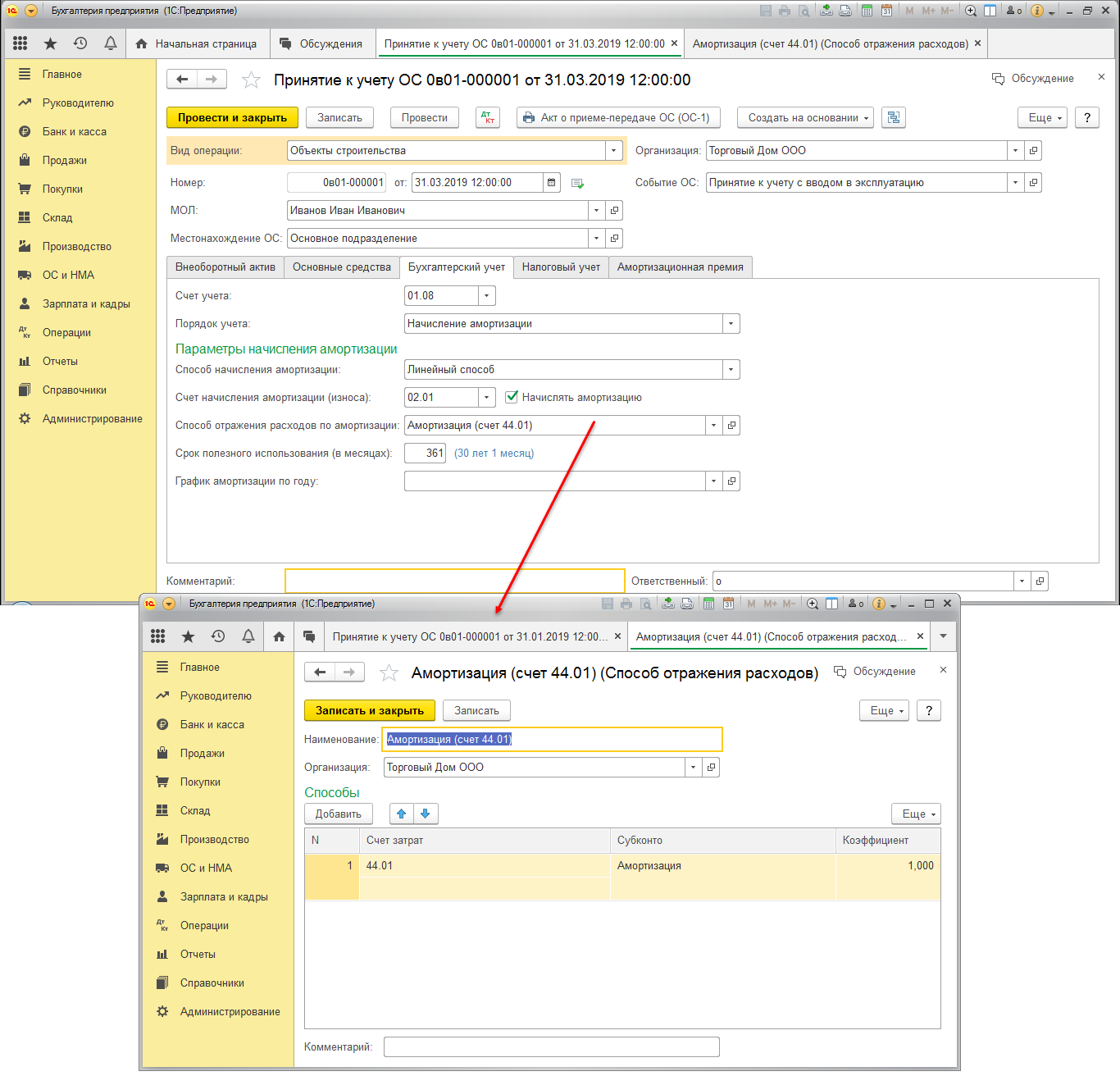Go back arrow in bottom Амортизация form
This screenshot has height=1076, width=1120.
[x=320, y=672]
